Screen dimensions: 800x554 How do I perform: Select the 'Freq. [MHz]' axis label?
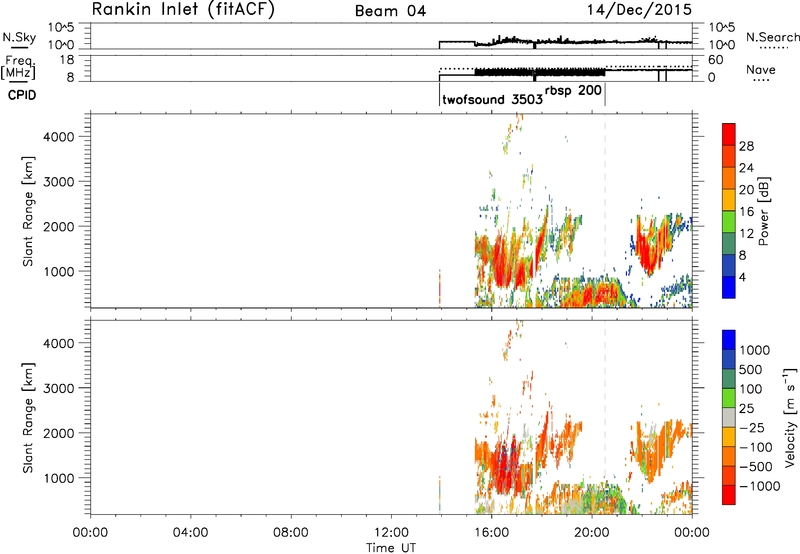point(19,67)
